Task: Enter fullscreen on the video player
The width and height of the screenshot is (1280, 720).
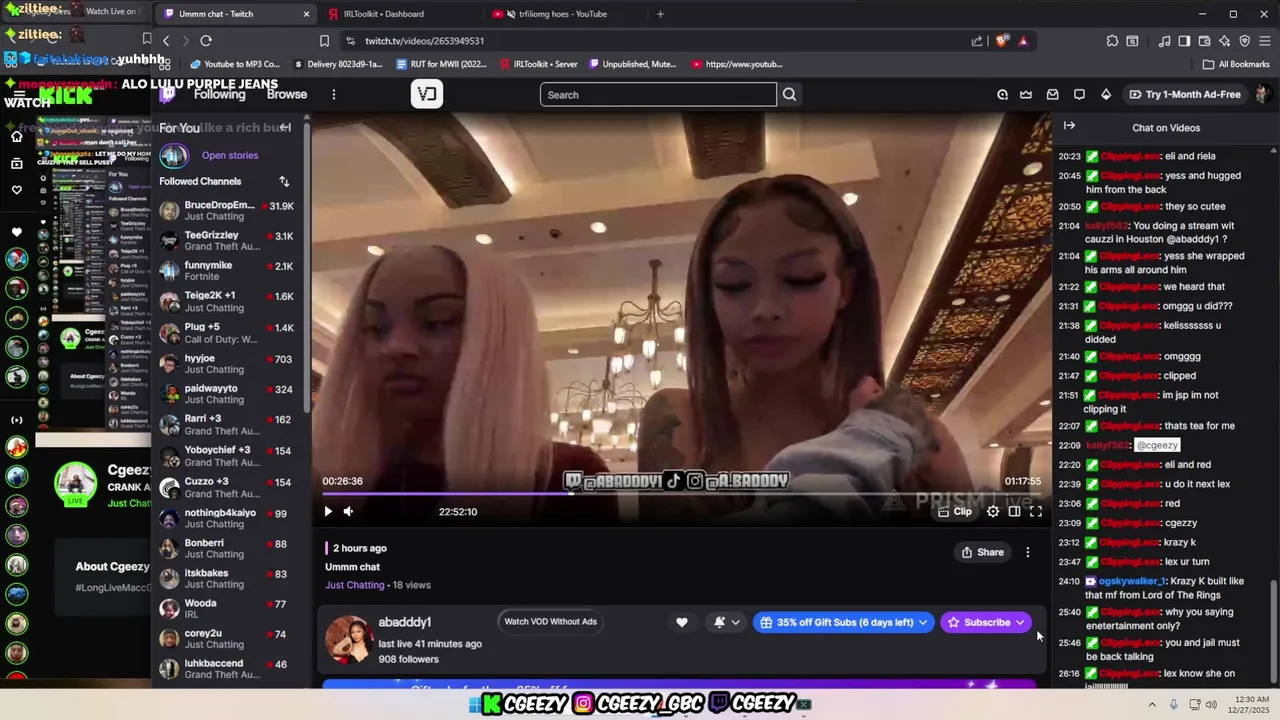Action: (x=1036, y=511)
